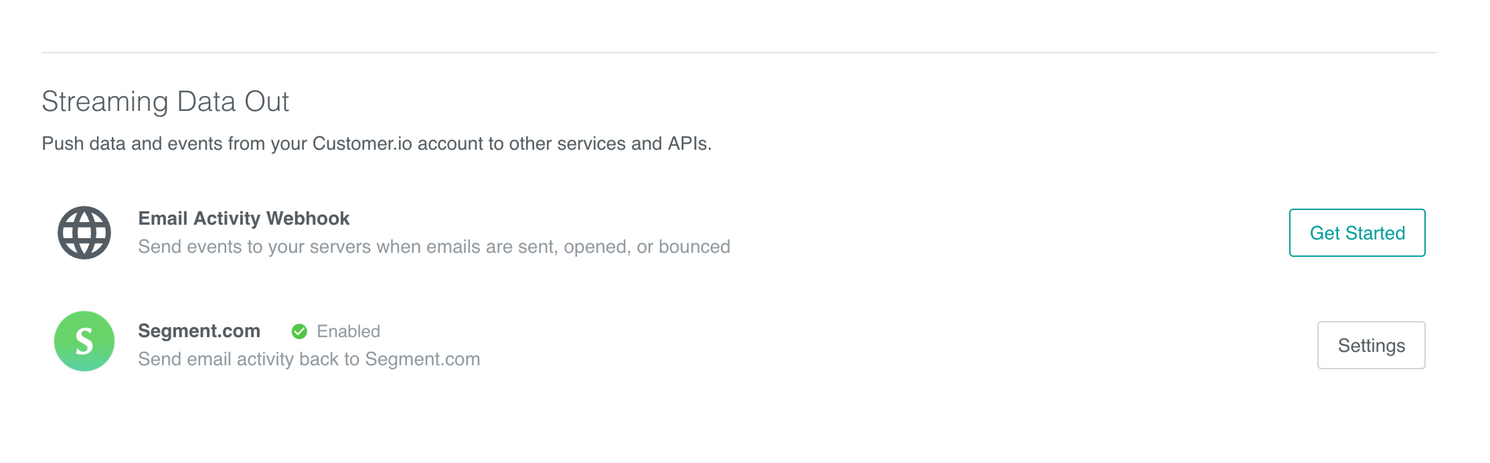Select the Email Activity Webhook title

pyautogui.click(x=243, y=218)
